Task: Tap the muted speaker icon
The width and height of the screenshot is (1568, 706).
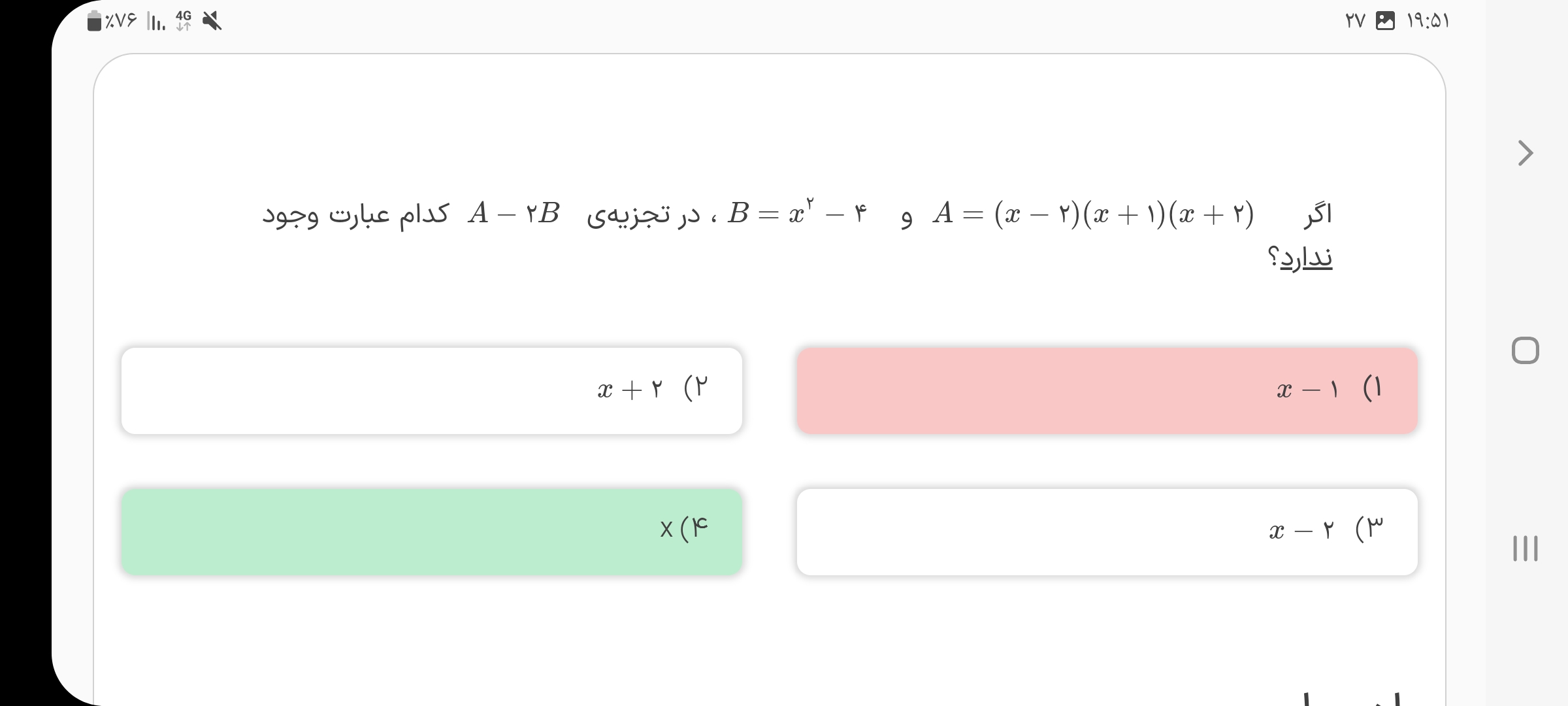Action: click(212, 22)
